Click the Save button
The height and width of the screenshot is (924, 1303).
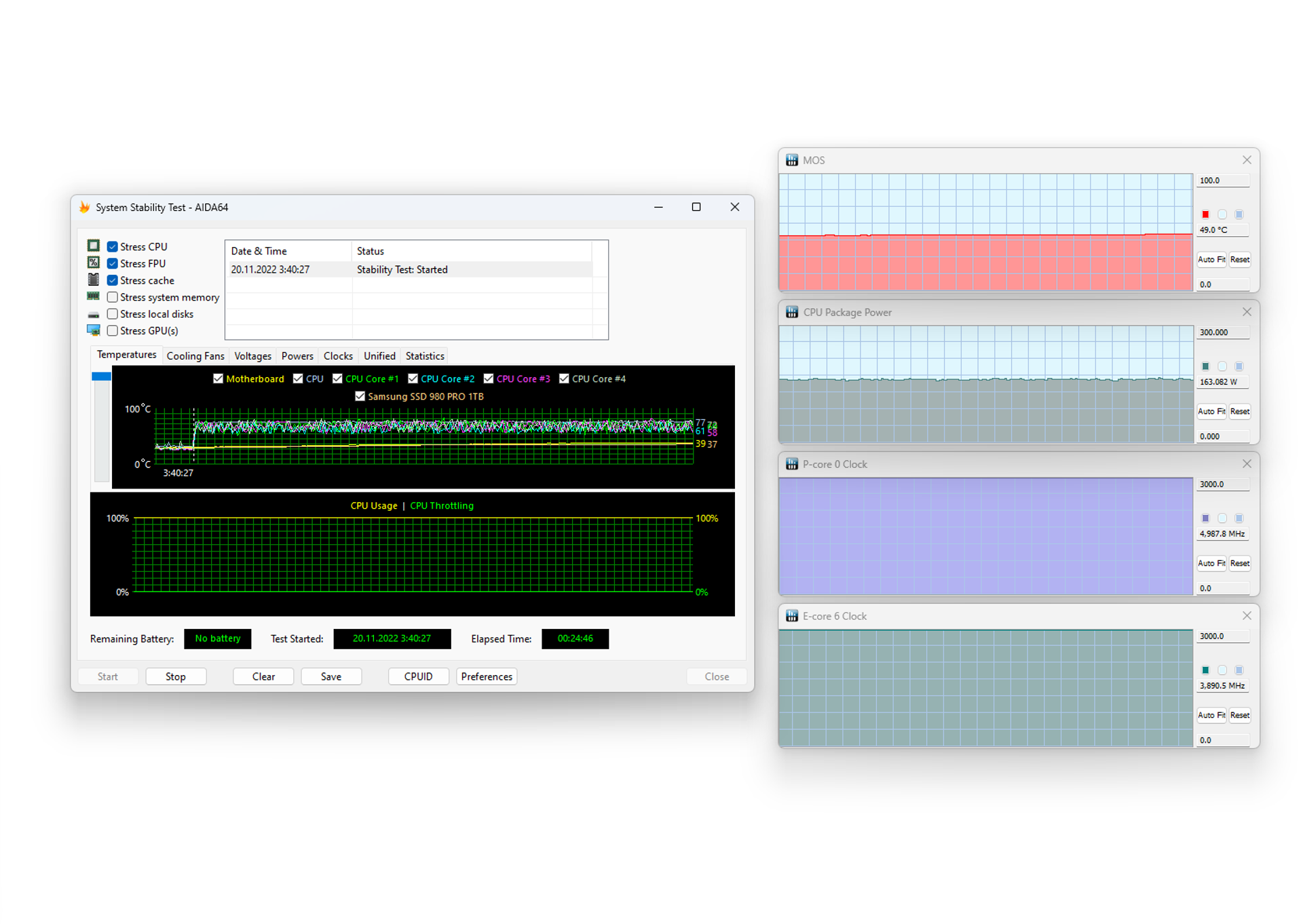[331, 676]
